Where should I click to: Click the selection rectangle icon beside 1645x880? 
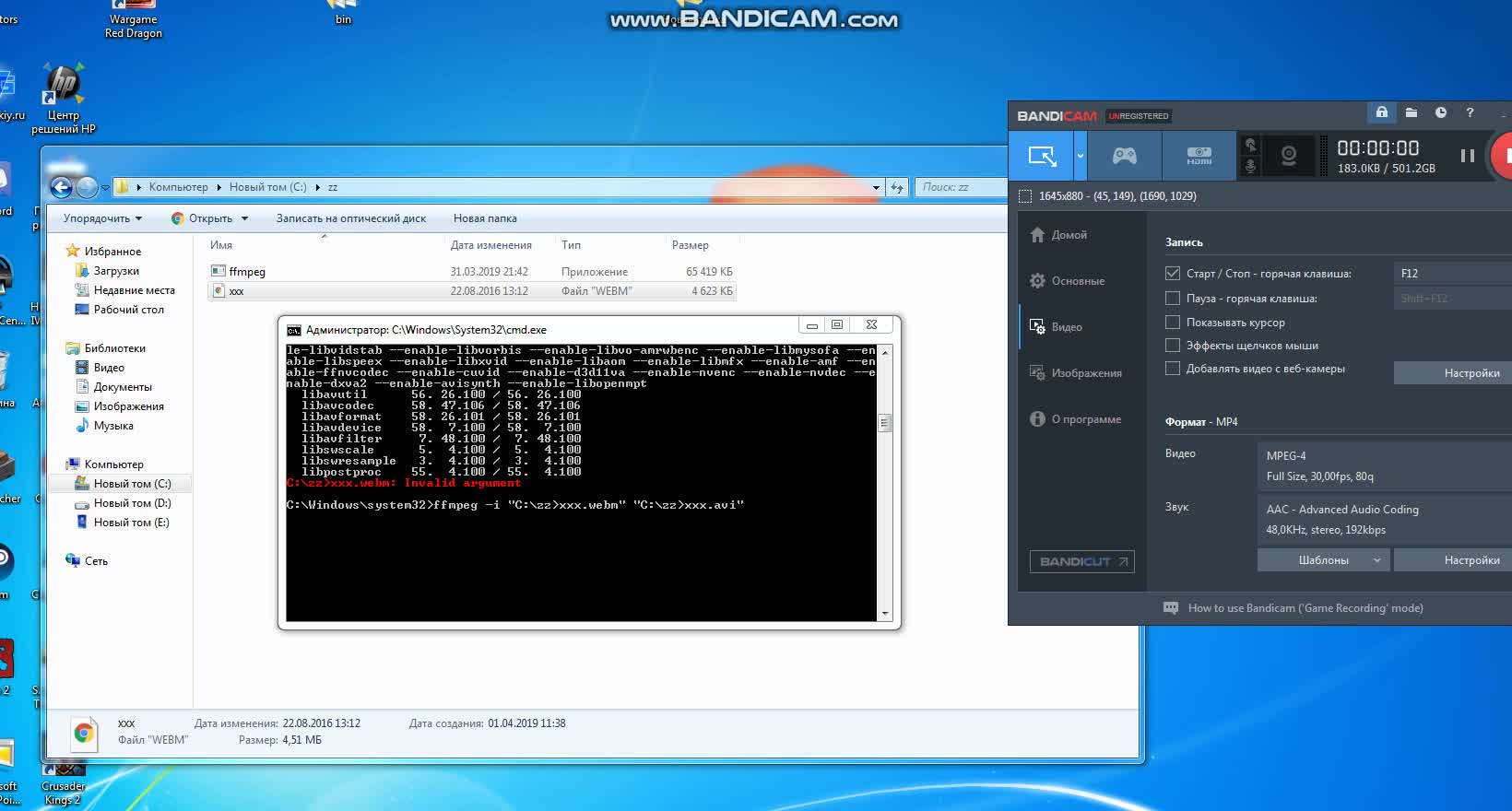pos(1024,196)
